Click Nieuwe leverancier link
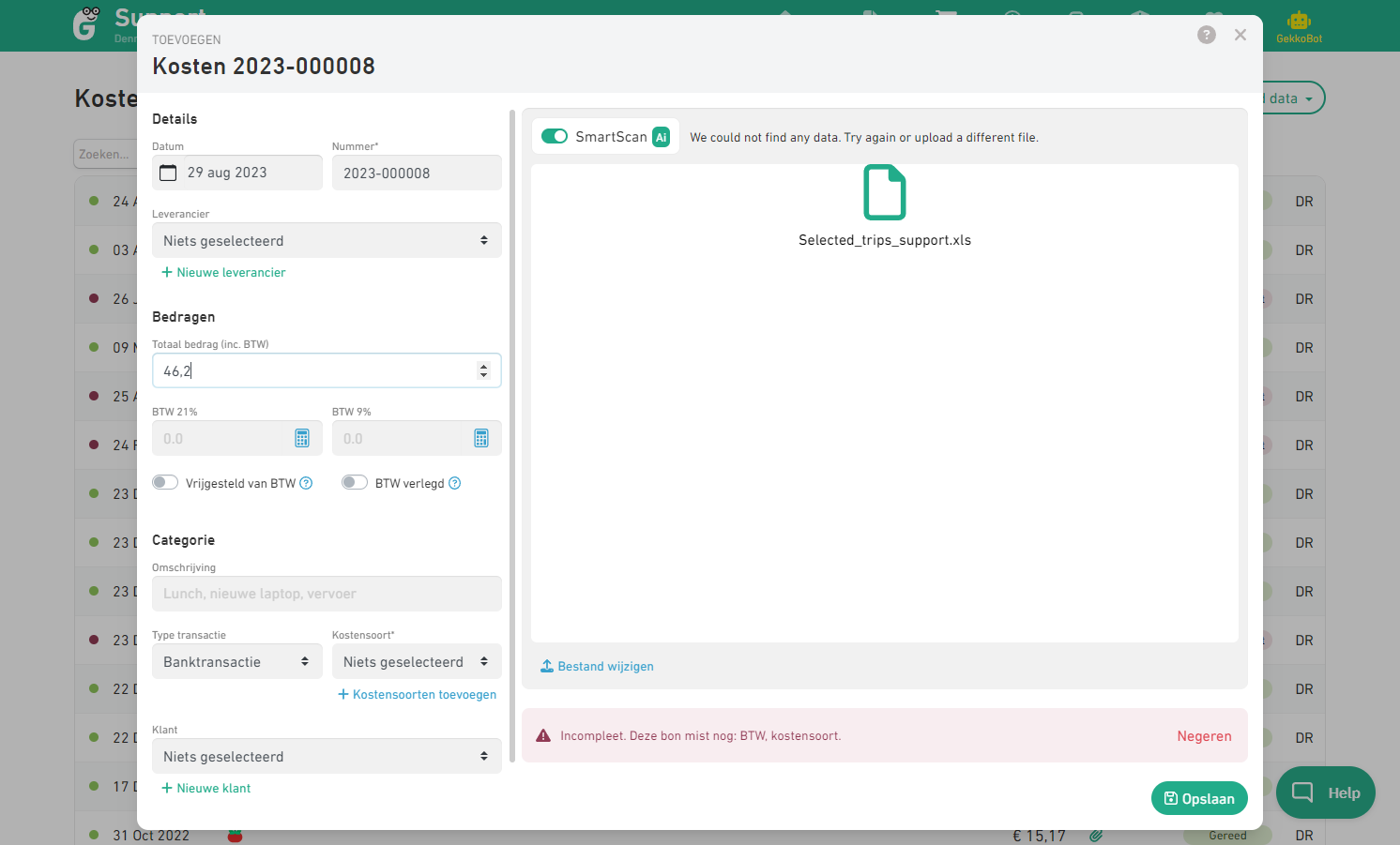The width and height of the screenshot is (1400, 845). [223, 272]
